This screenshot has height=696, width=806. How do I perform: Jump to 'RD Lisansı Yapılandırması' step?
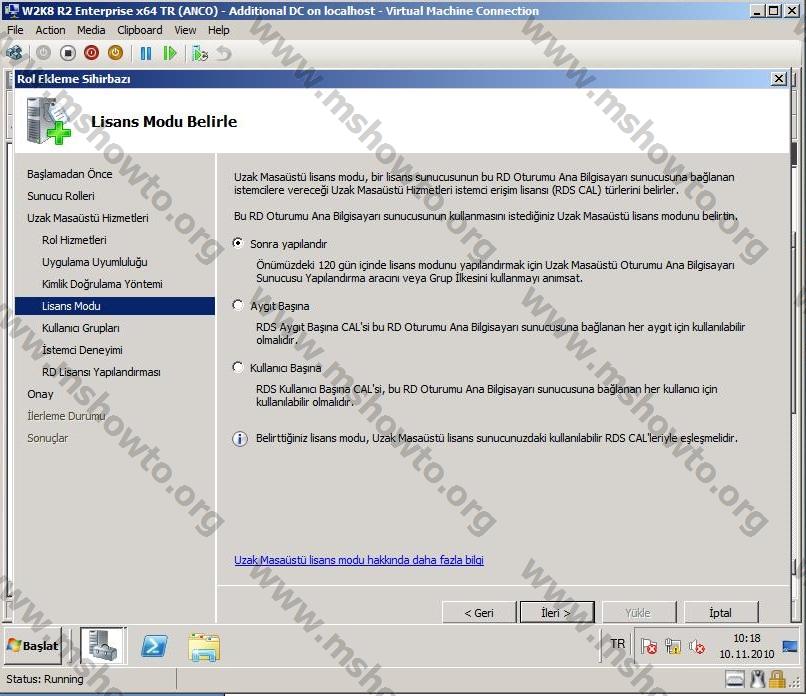101,372
